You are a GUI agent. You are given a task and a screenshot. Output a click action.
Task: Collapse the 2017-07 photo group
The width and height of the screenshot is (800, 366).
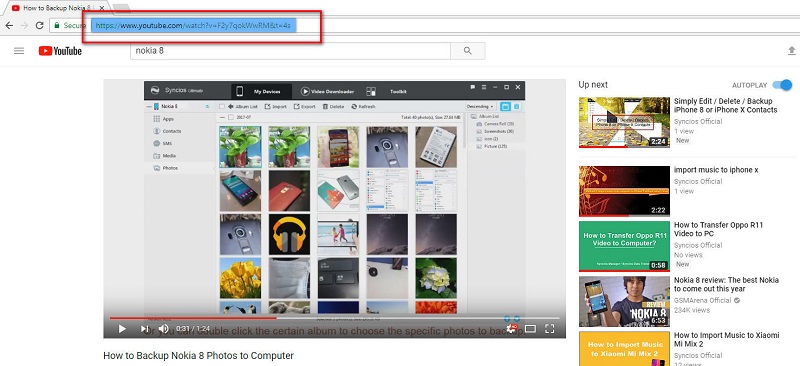click(x=222, y=117)
